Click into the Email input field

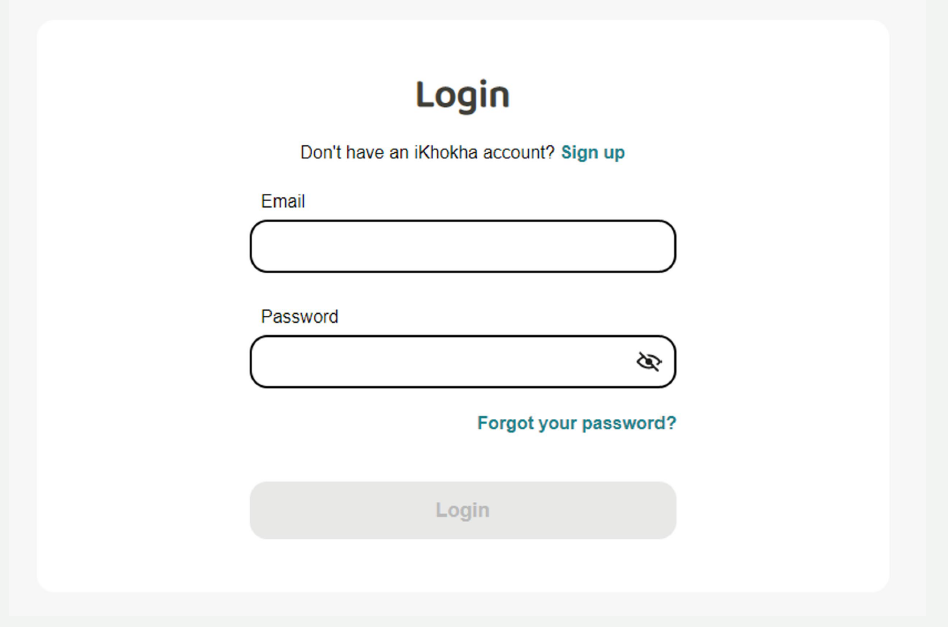coord(462,246)
